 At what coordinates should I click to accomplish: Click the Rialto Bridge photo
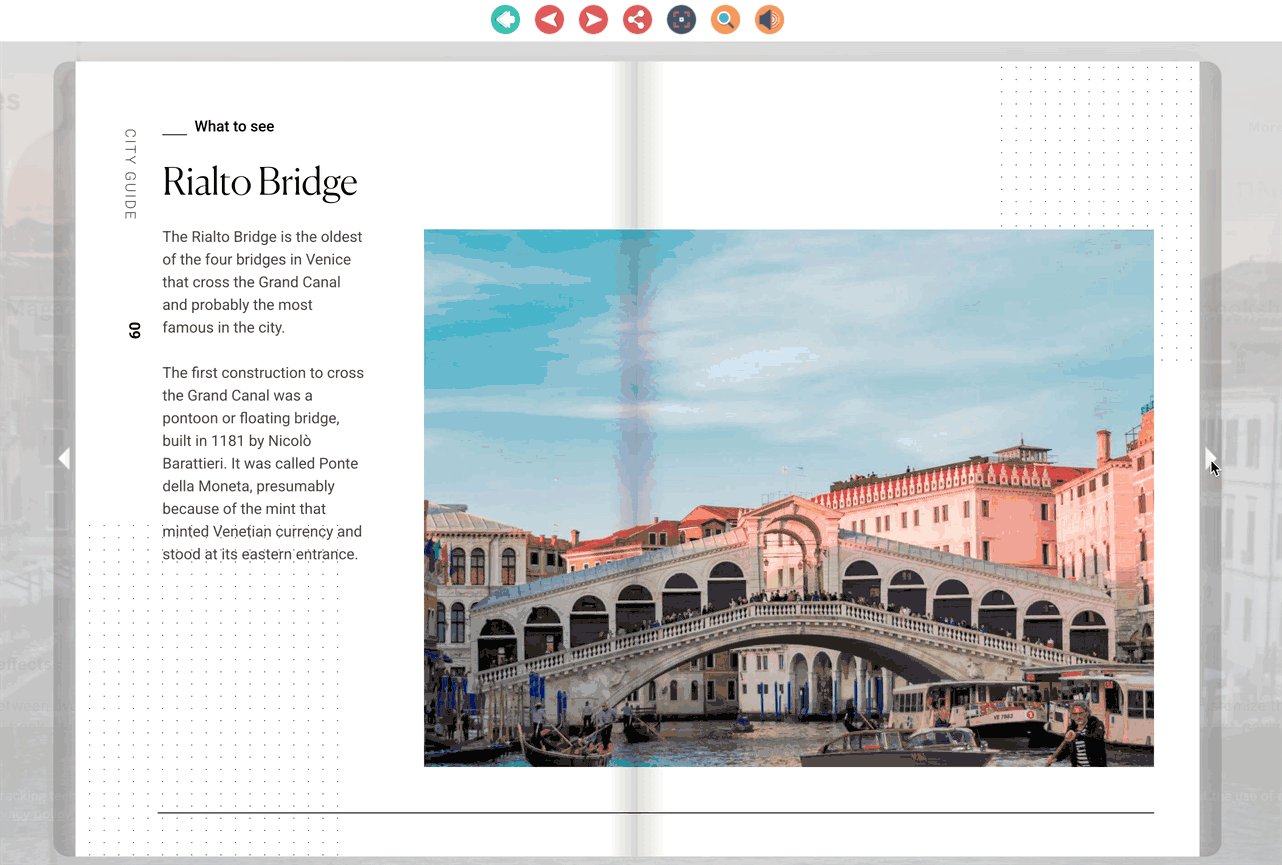pyautogui.click(x=788, y=498)
